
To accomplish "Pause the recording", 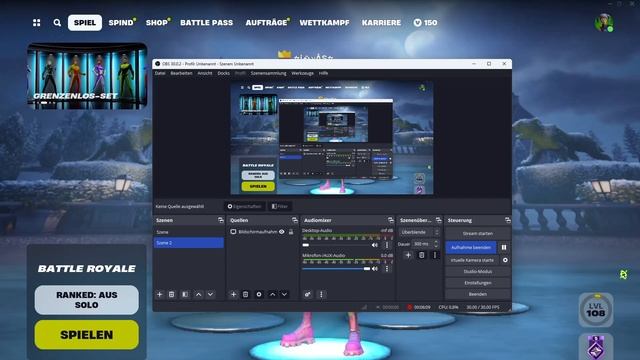I will [504, 247].
